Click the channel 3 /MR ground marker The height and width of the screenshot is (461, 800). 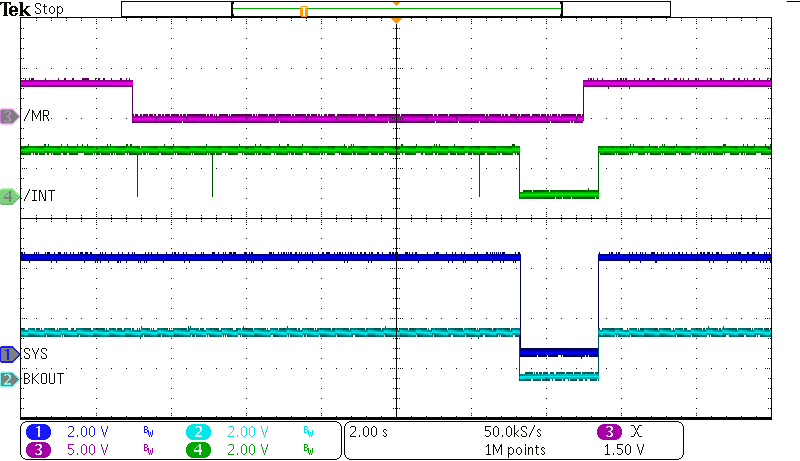pyautogui.click(x=9, y=117)
